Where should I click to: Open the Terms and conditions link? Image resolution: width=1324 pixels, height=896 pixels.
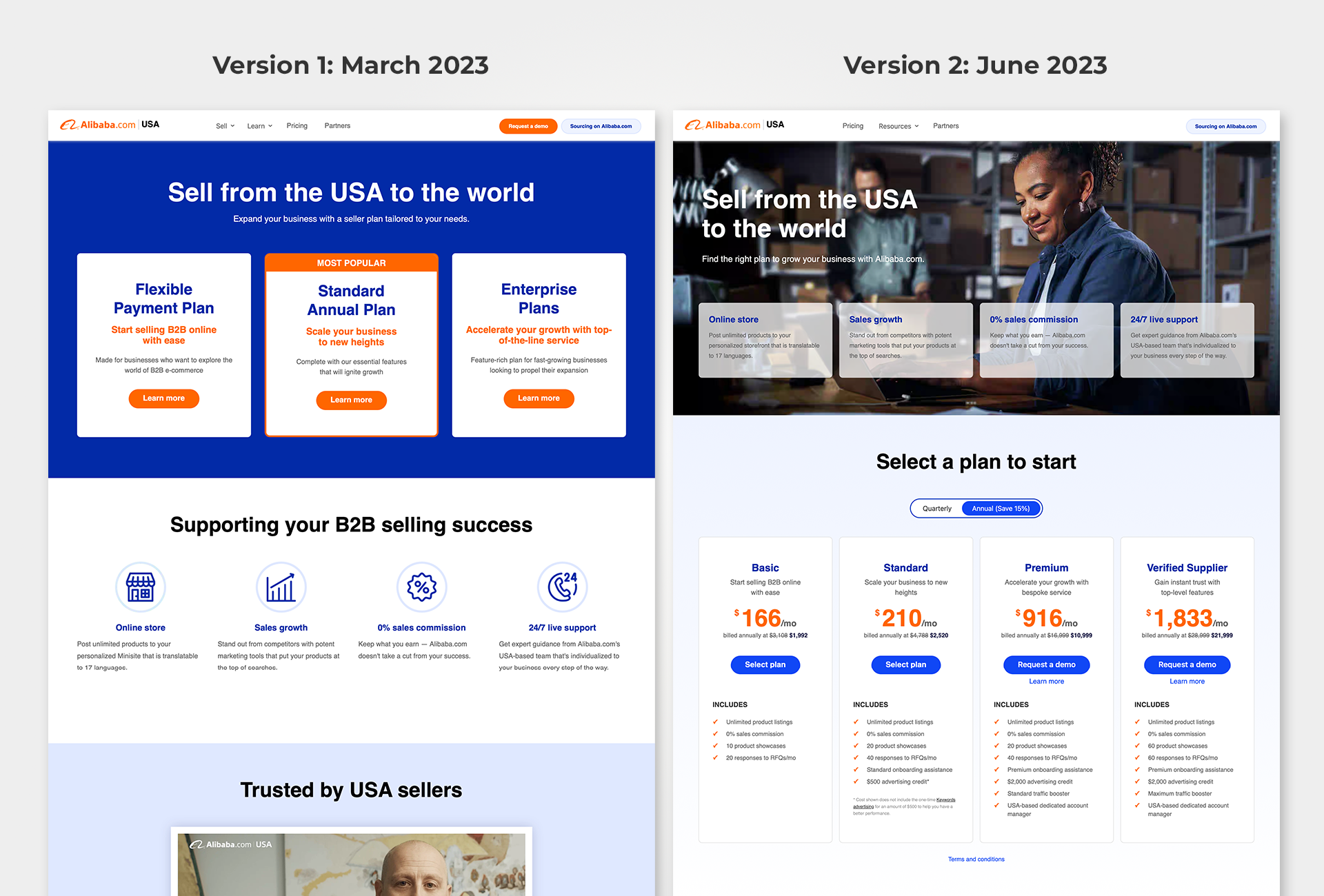[976, 859]
